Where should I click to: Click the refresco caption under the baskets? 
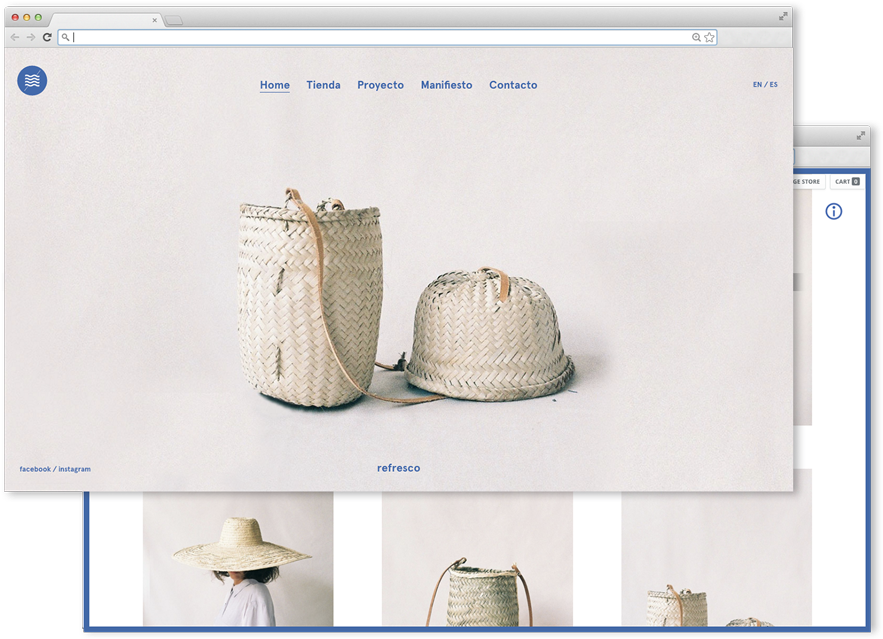(x=398, y=467)
